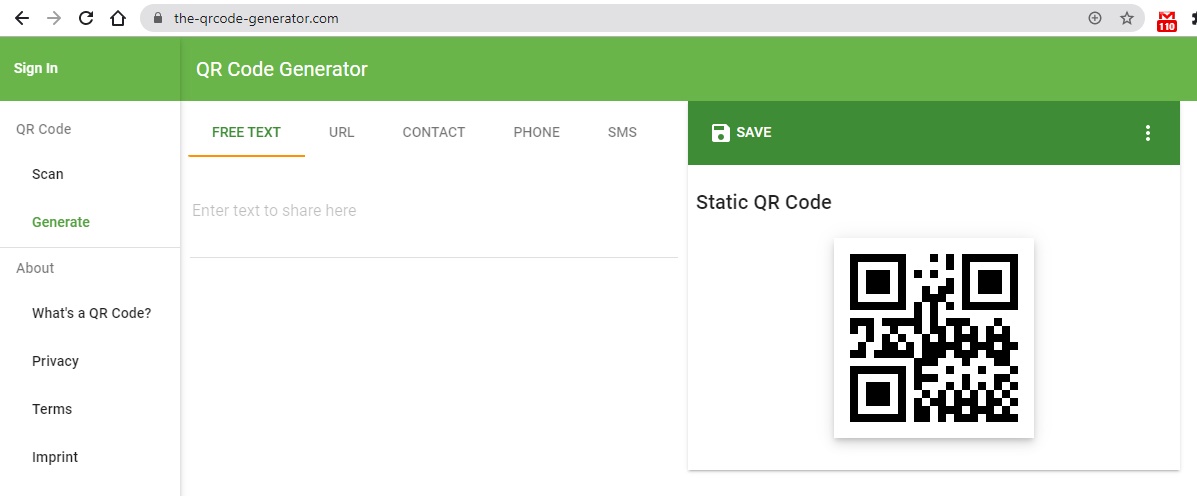The width and height of the screenshot is (1197, 496).
Task: Click the generated QR code image
Action: tap(934, 338)
